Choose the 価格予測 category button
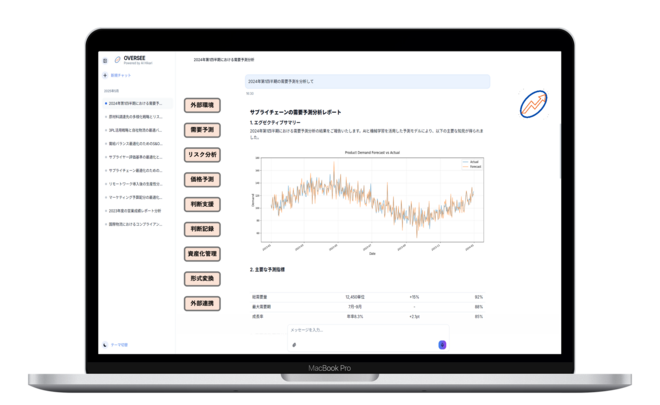Viewport: 660px width, 405px height. coord(202,179)
